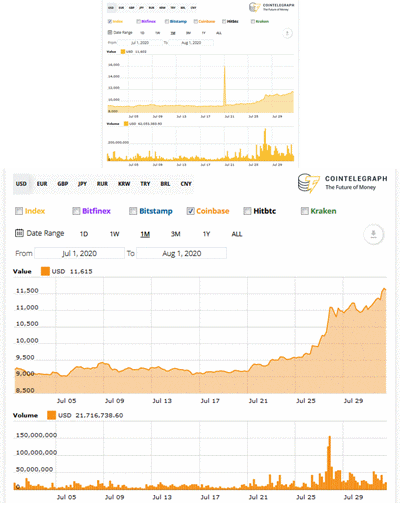Image resolution: width=400 pixels, height=505 pixels.
Task: Click the '50,000,000' volume axis label
Action: [35, 469]
